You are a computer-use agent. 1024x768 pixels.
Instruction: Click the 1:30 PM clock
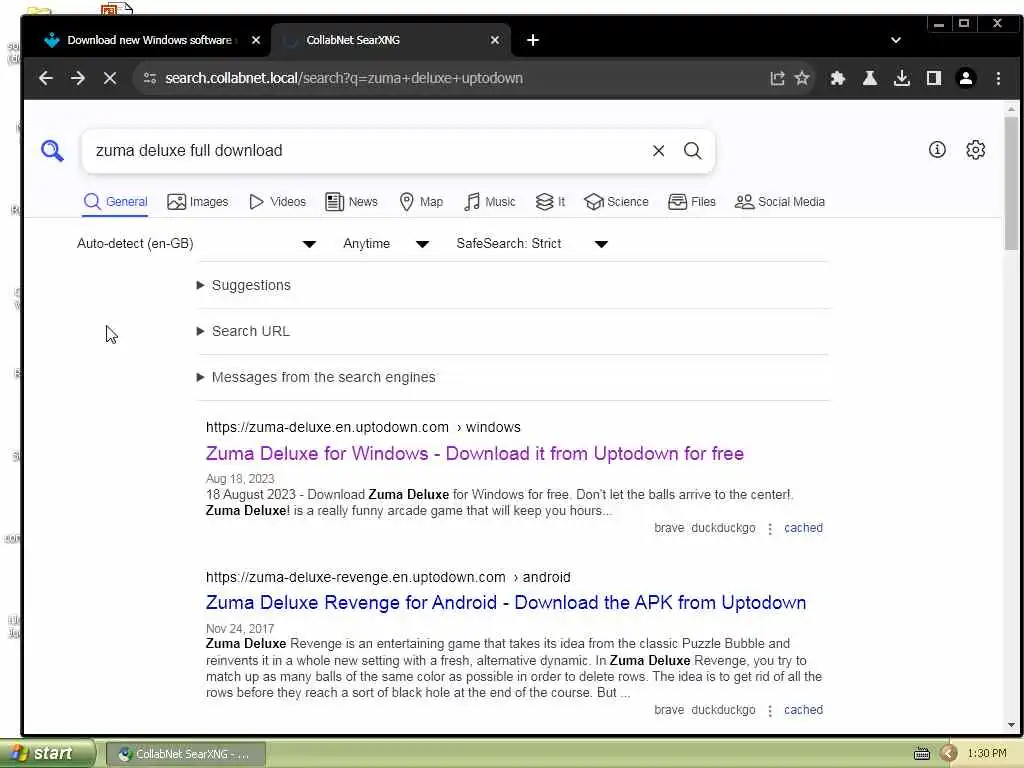(x=987, y=754)
